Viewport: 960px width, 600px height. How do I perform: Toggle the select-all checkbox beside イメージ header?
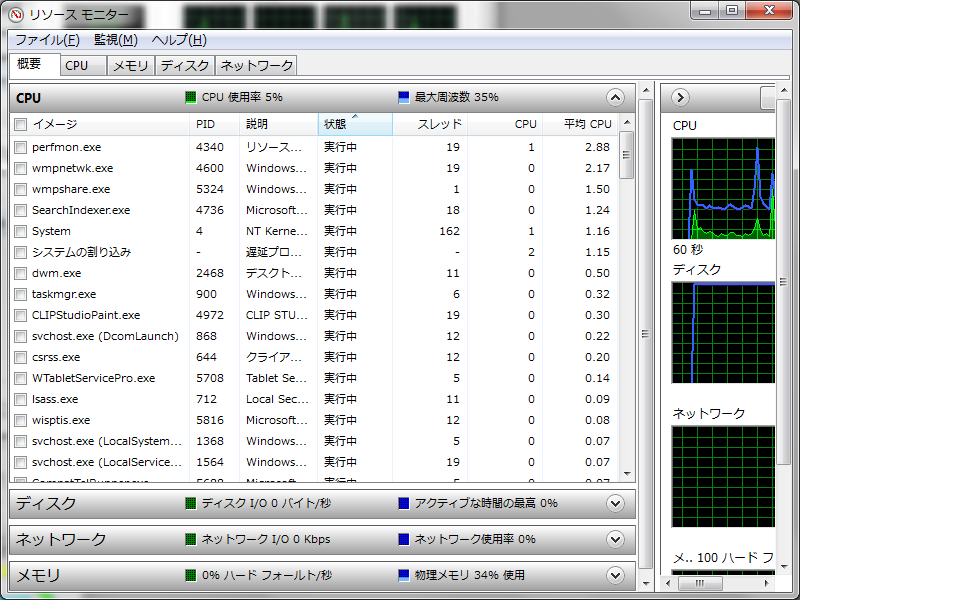coord(21,125)
